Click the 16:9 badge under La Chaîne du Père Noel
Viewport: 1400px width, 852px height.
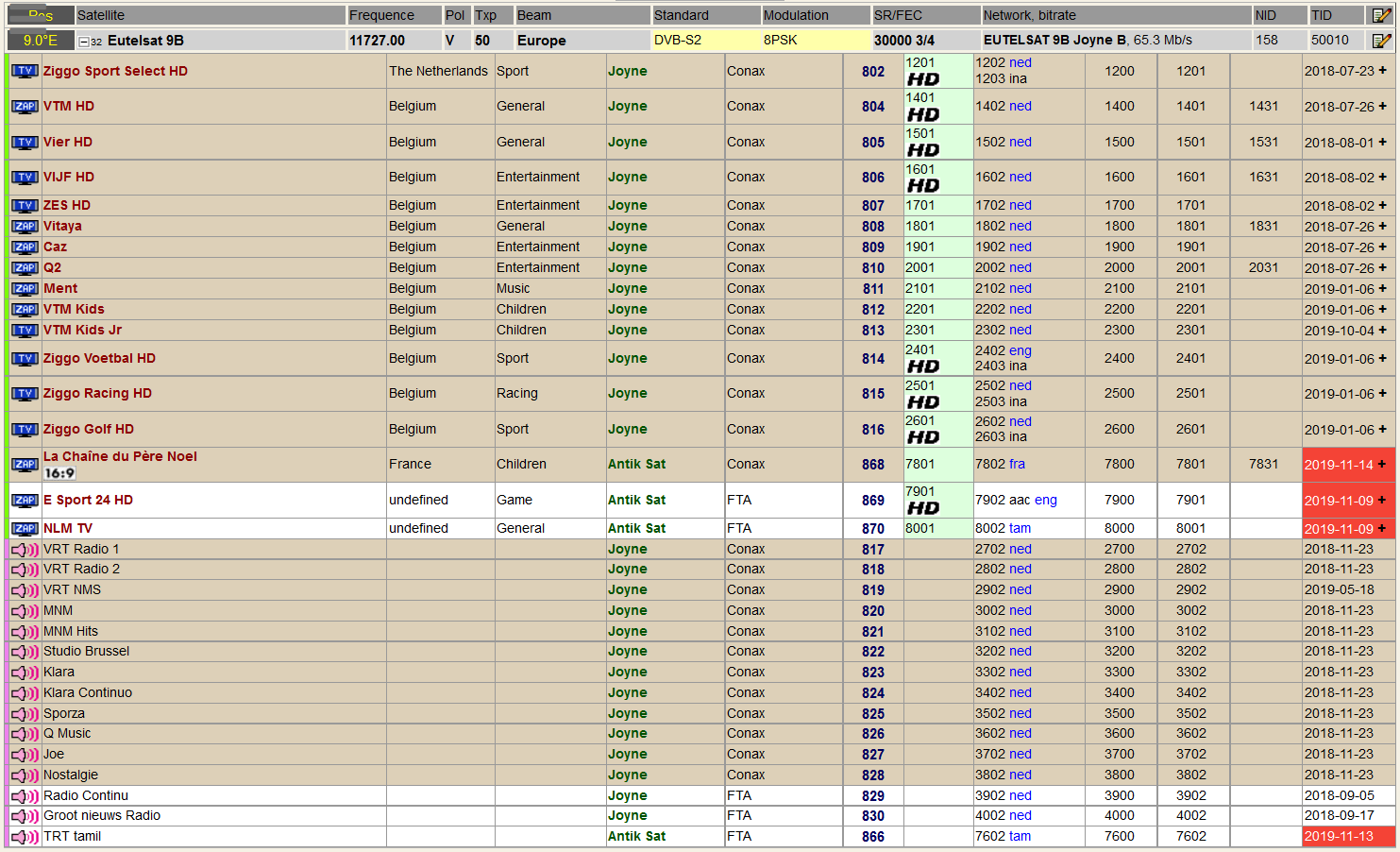coord(59,473)
